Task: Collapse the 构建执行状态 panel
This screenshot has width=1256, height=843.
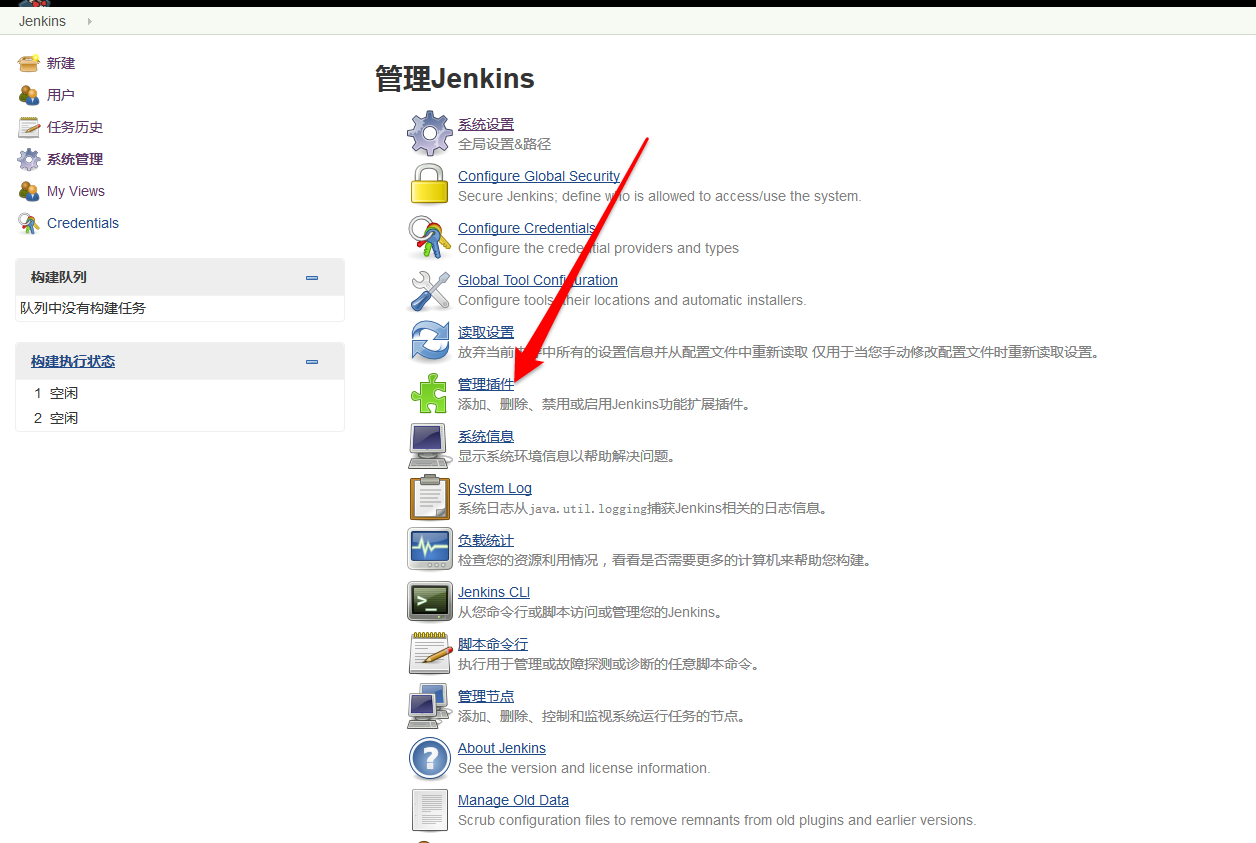Action: (312, 362)
